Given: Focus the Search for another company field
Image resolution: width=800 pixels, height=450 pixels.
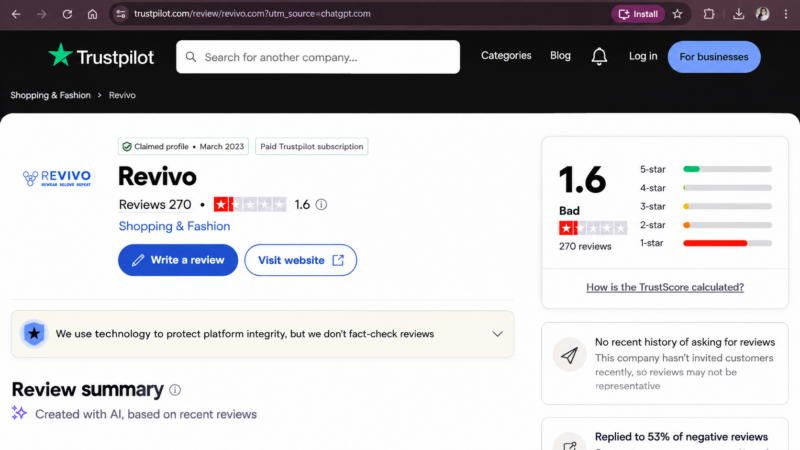Looking at the screenshot, I should 318,57.
